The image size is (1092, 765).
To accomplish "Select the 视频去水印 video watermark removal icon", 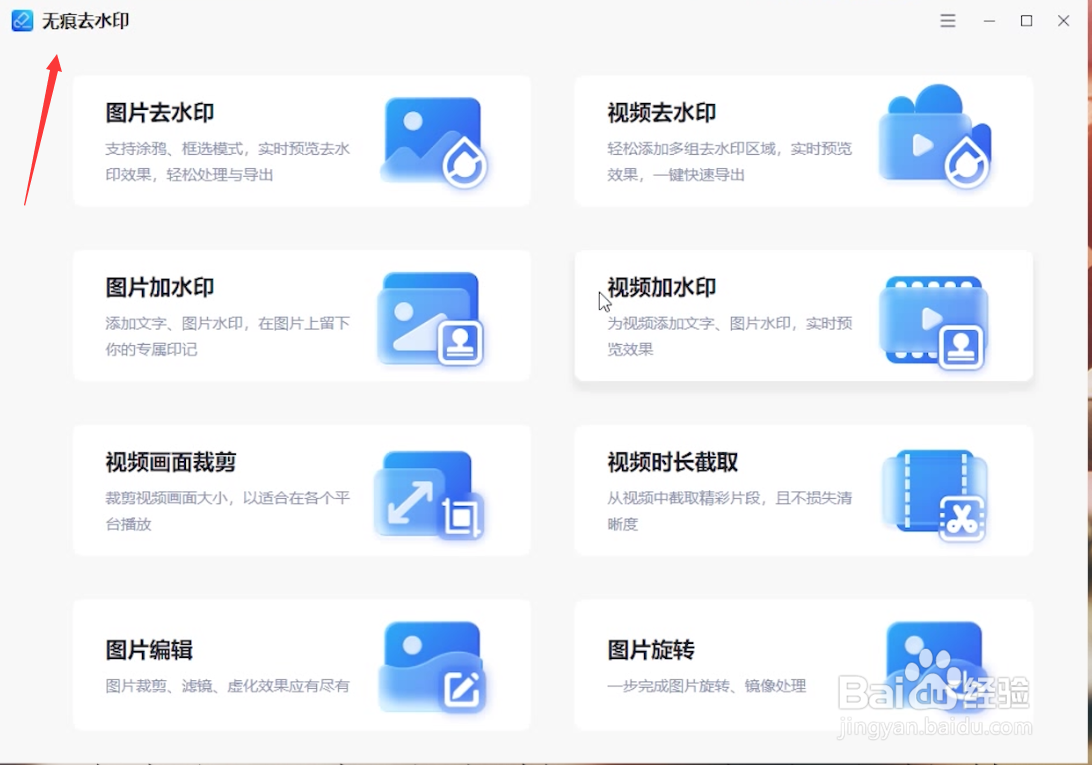I will tap(935, 140).
